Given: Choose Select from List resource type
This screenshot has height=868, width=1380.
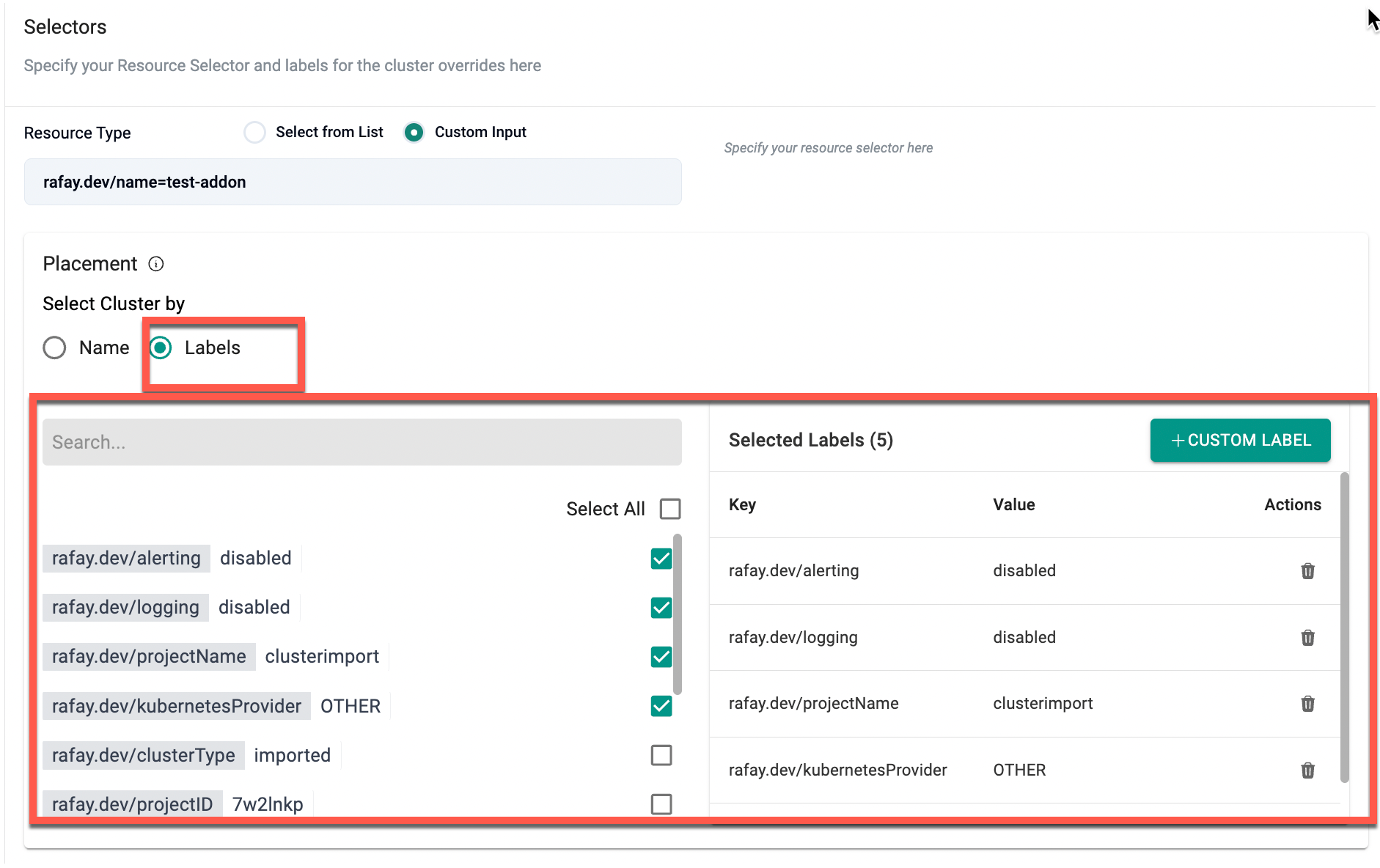Looking at the screenshot, I should (x=254, y=133).
